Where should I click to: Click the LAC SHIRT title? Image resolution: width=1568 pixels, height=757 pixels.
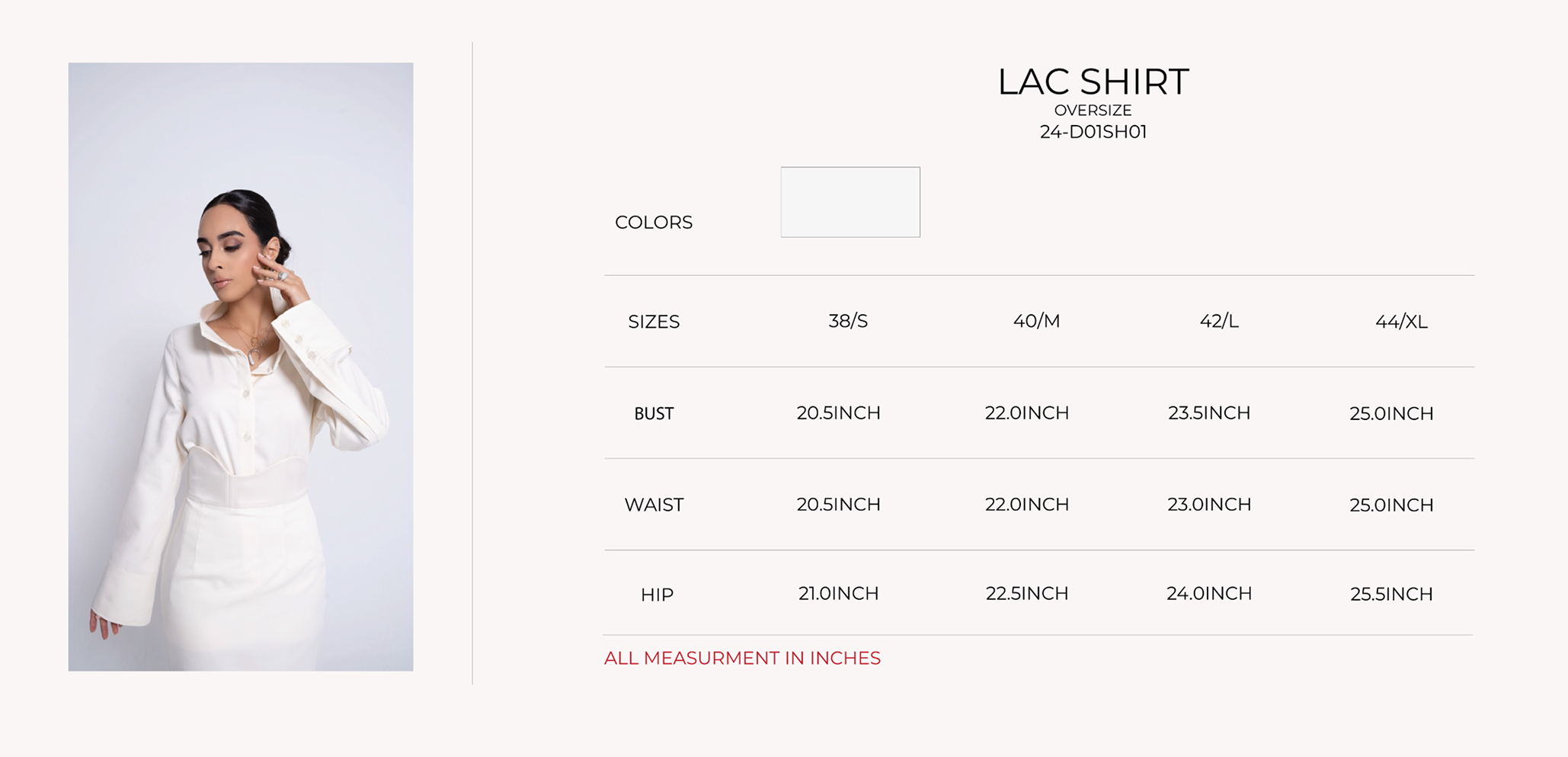tap(1093, 82)
